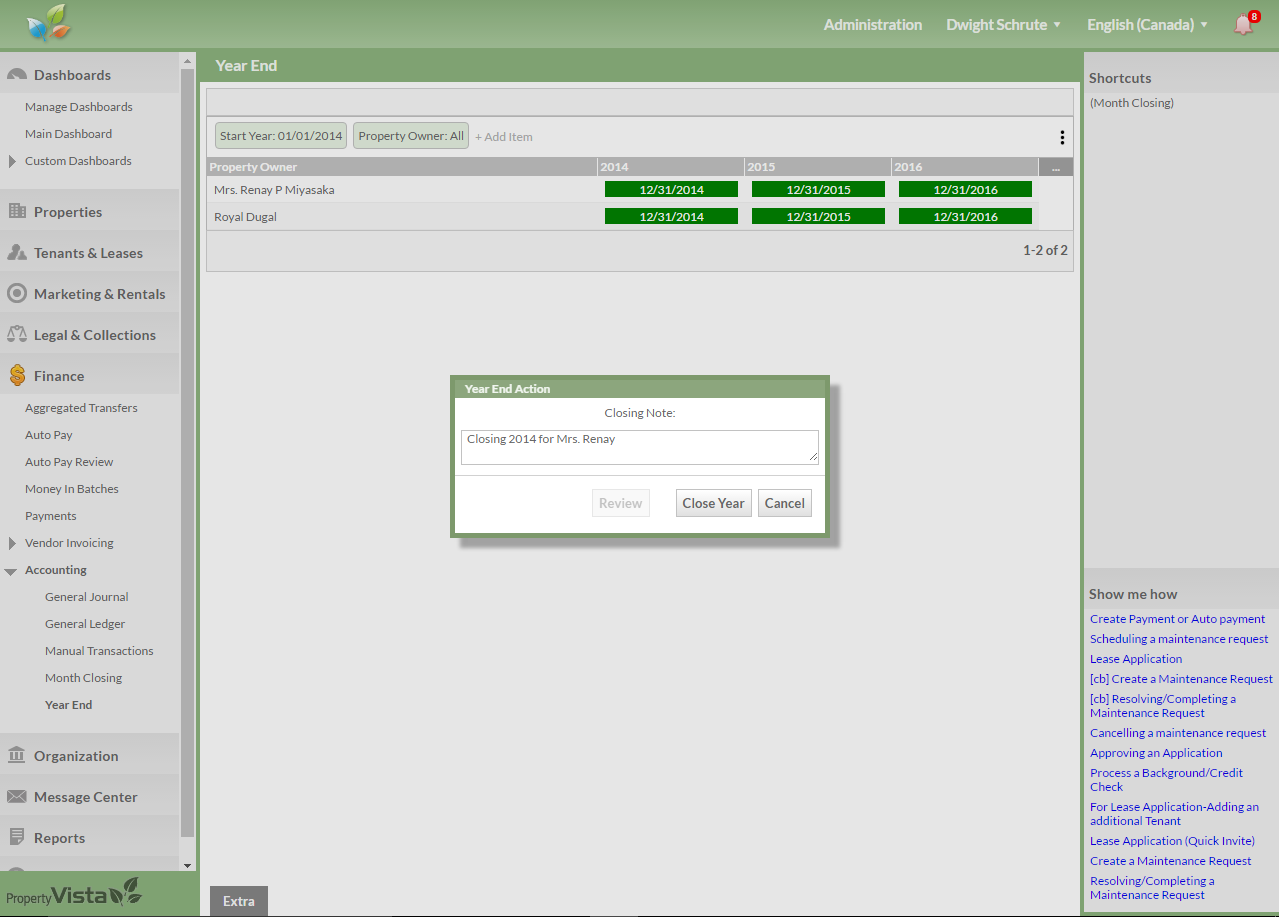Cancel the Year End Action dialog
Image resolution: width=1279 pixels, height=917 pixels.
pyautogui.click(x=784, y=503)
